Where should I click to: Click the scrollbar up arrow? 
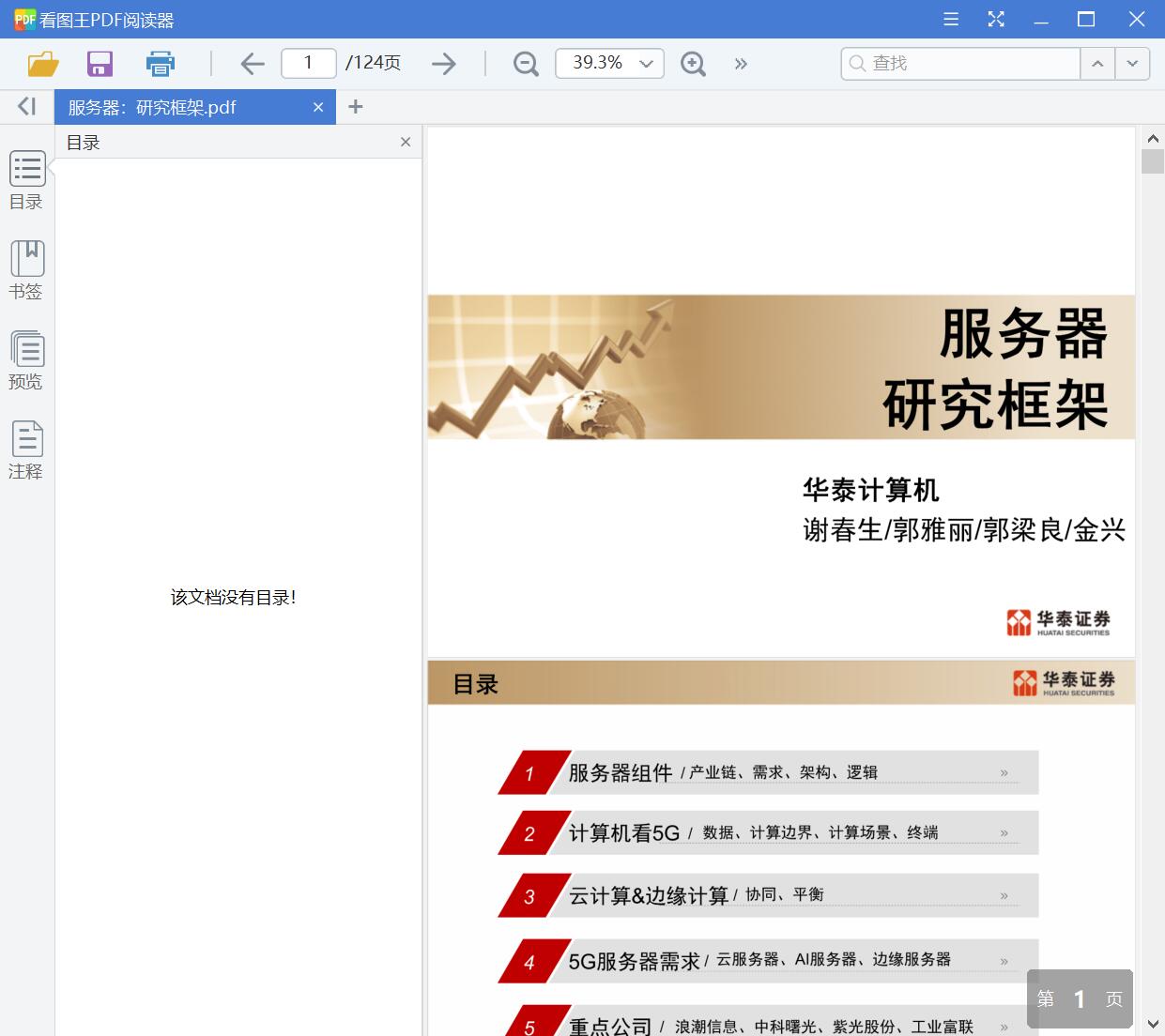[x=1153, y=138]
